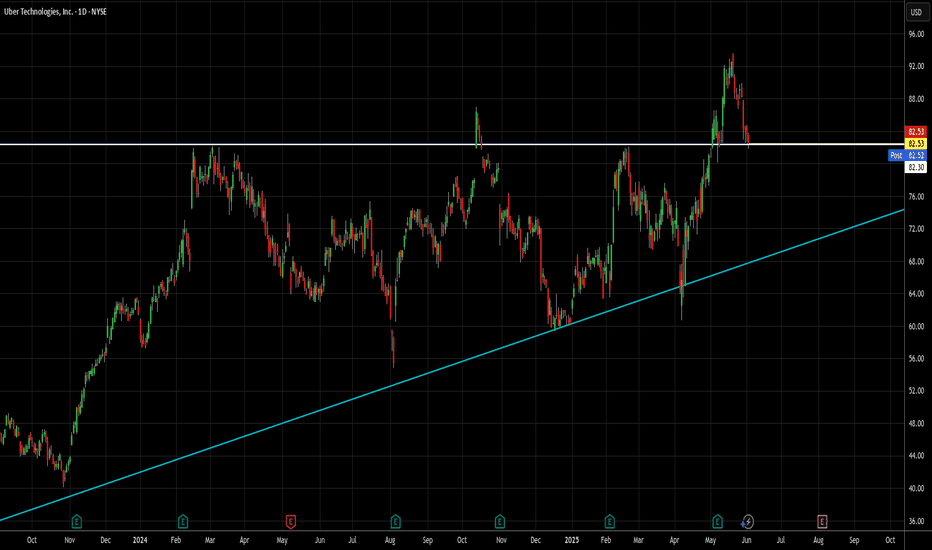Open the upcoming August 2025 earnings marker
Image resolution: width=932 pixels, height=550 pixels.
pos(822,522)
